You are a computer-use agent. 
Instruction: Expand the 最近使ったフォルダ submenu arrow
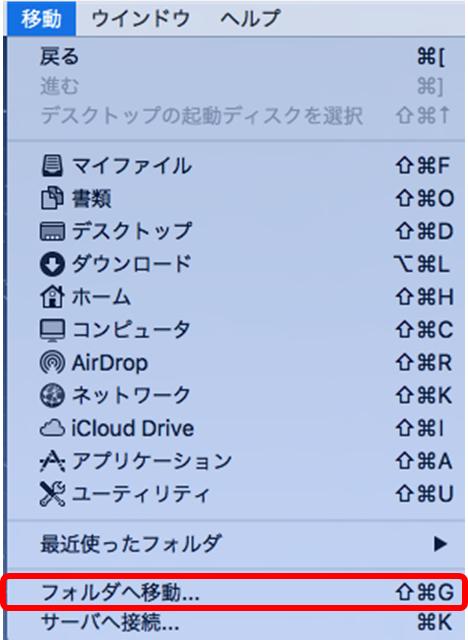pyautogui.click(x=440, y=544)
